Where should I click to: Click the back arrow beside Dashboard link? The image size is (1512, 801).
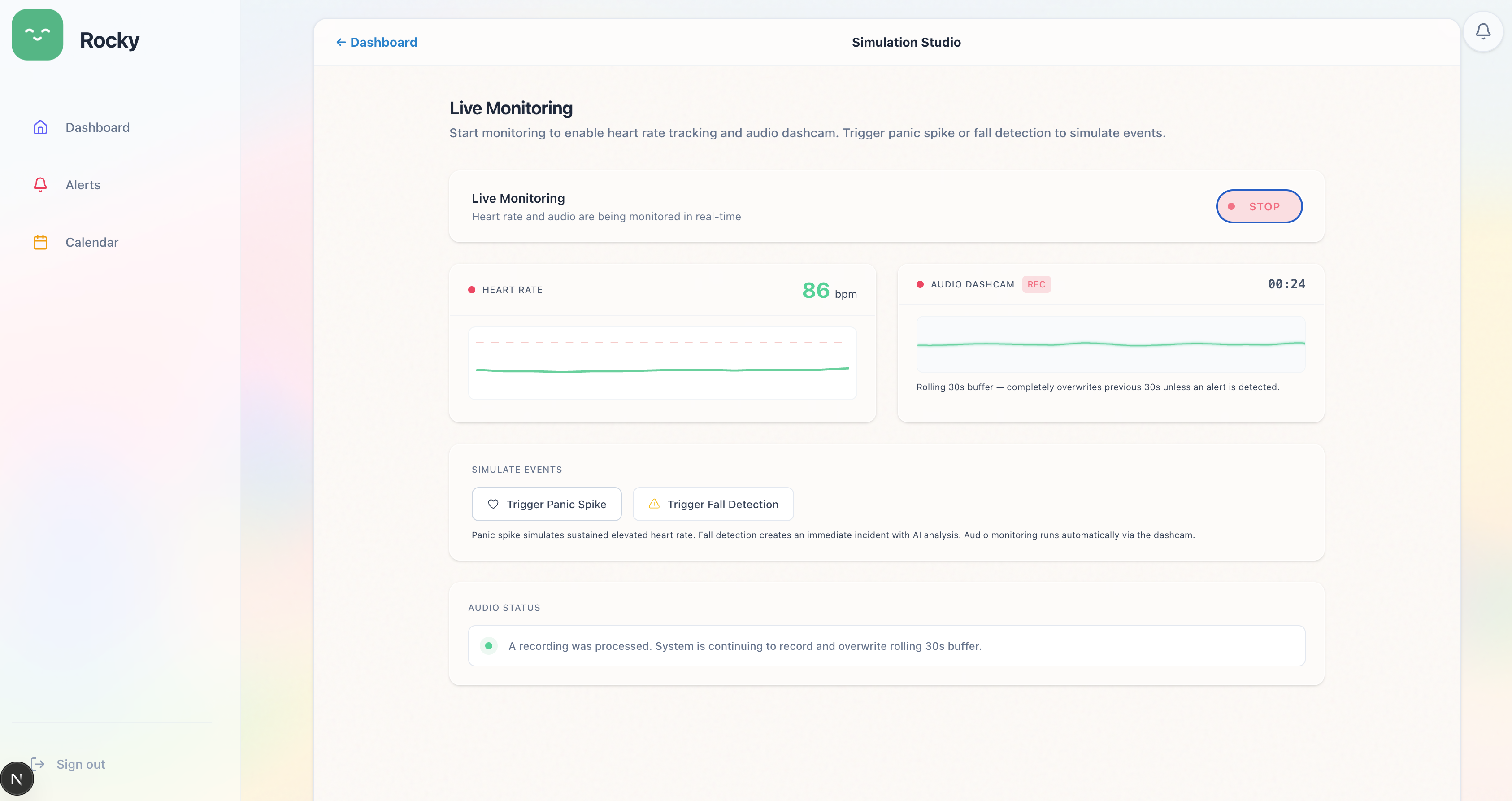[x=340, y=42]
